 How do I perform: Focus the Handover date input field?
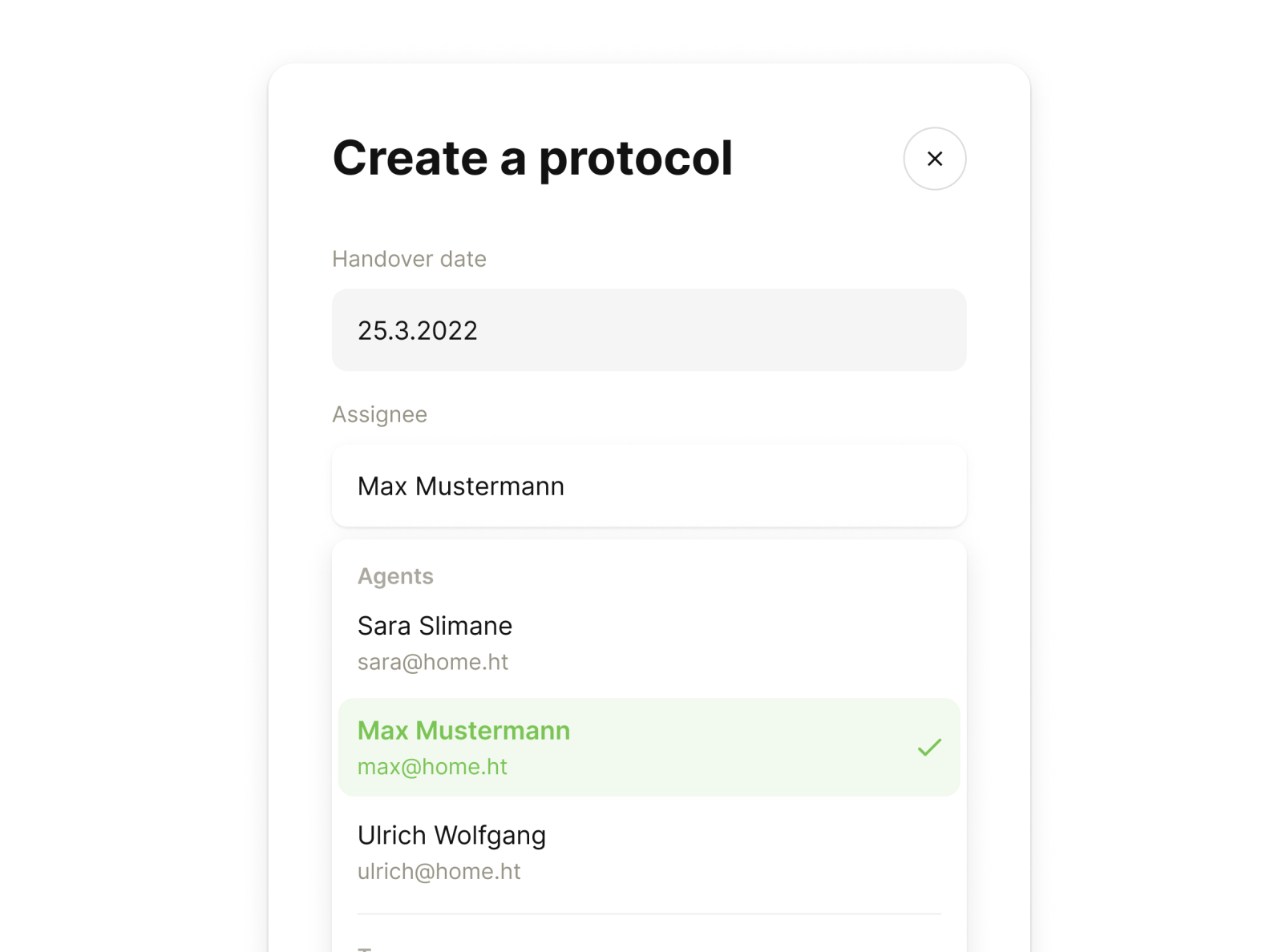point(649,330)
